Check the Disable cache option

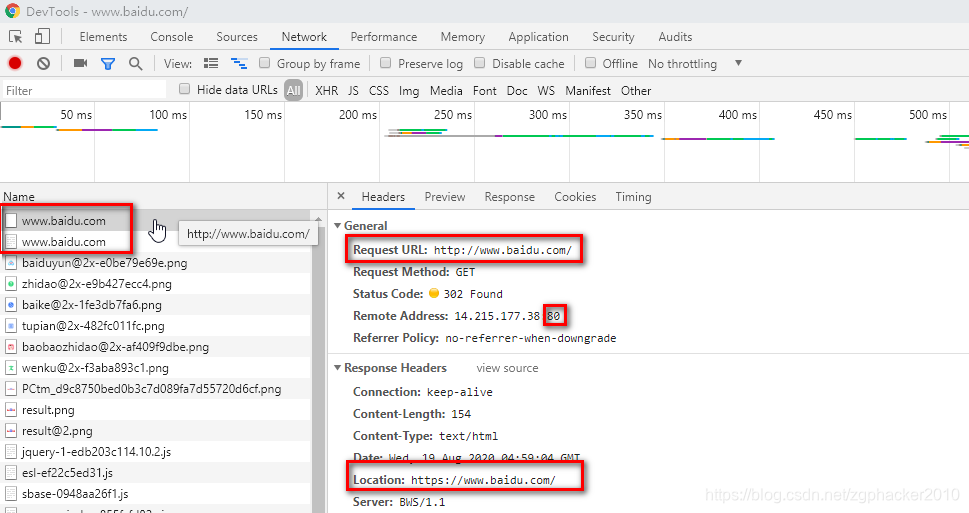480,62
